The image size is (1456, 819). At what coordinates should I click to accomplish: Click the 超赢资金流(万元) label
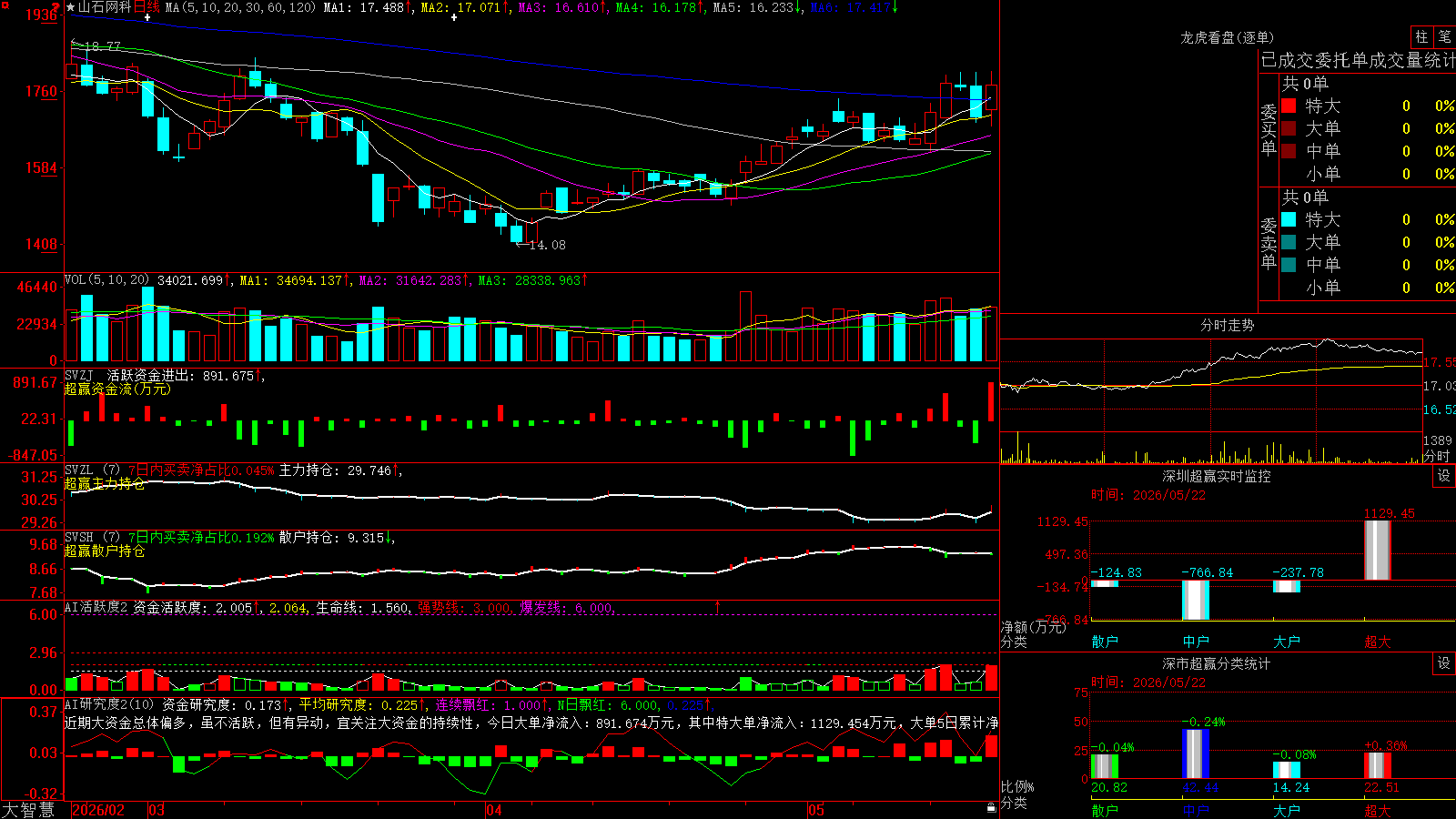117,389
